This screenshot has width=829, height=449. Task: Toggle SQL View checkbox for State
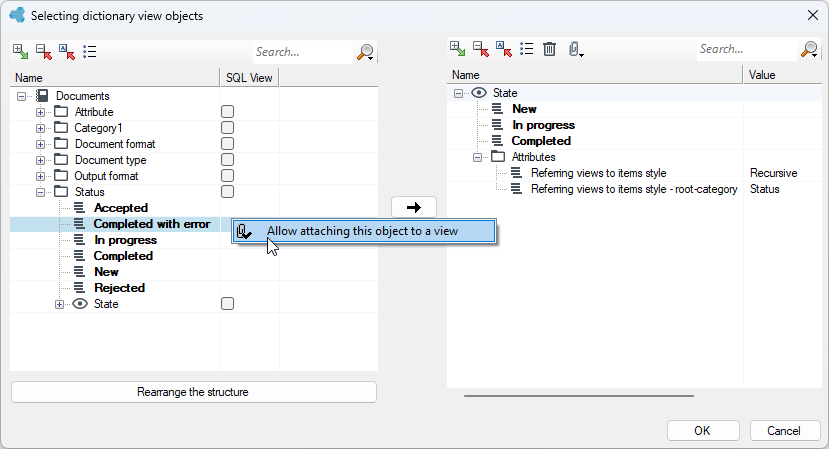click(x=227, y=304)
